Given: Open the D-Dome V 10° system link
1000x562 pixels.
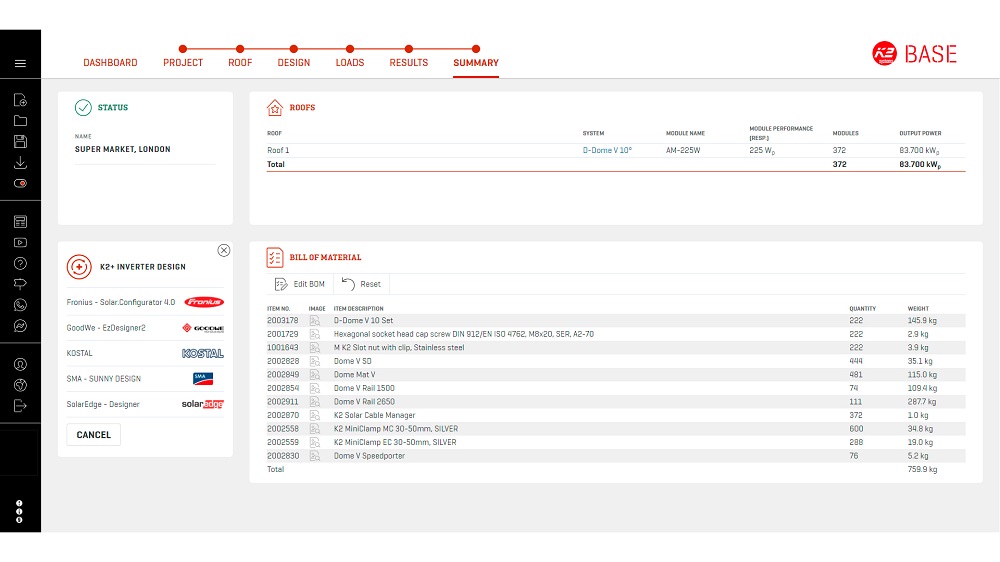Looking at the screenshot, I should pyautogui.click(x=607, y=150).
